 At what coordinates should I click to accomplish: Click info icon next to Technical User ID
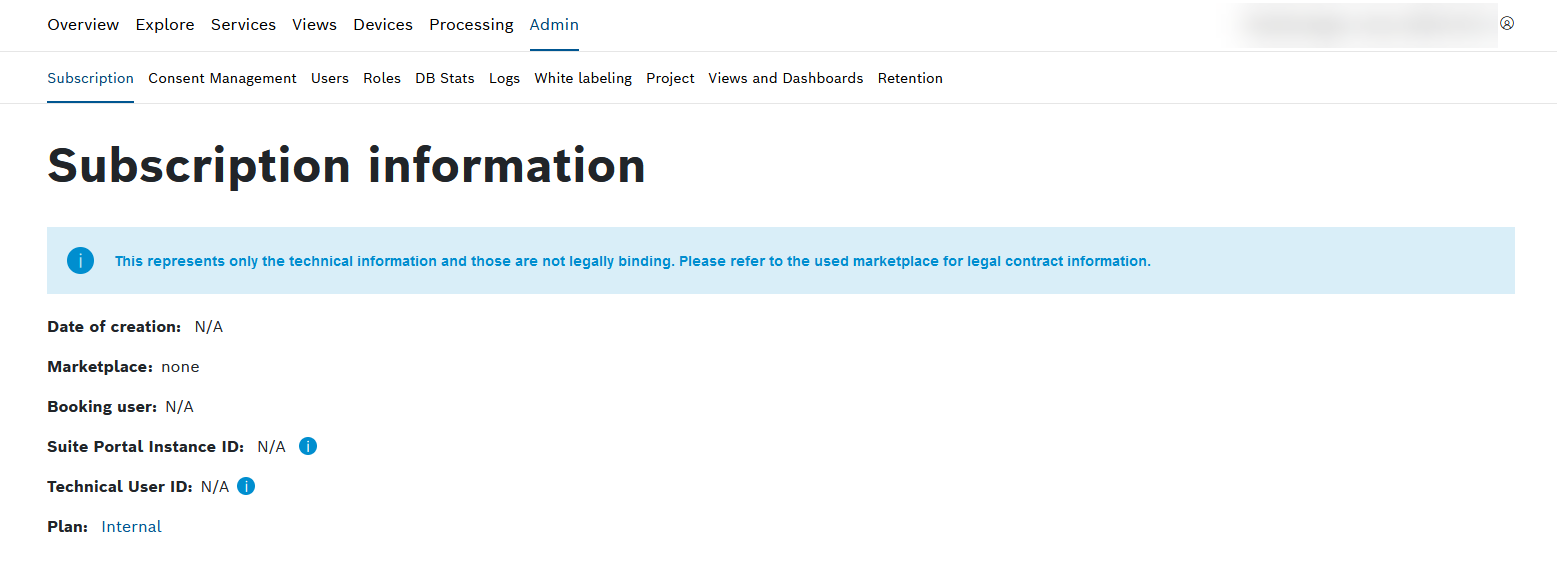click(246, 486)
